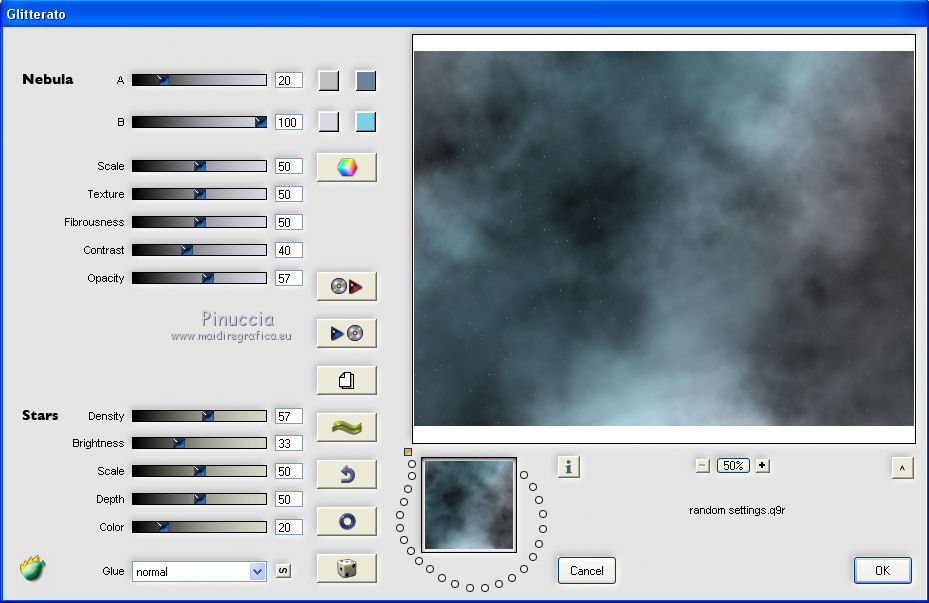This screenshot has width=929, height=603.
Task: Click the Fibrousness value field
Action: (289, 222)
